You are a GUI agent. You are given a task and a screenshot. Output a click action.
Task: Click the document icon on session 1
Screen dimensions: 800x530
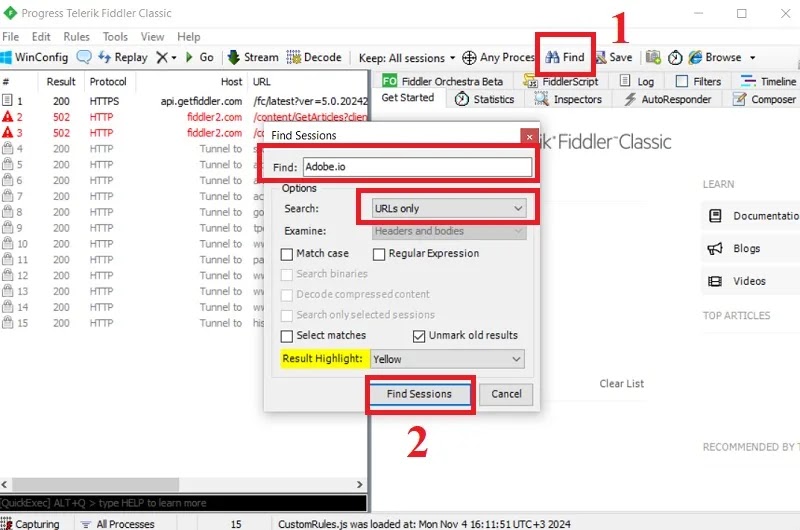coord(7,100)
